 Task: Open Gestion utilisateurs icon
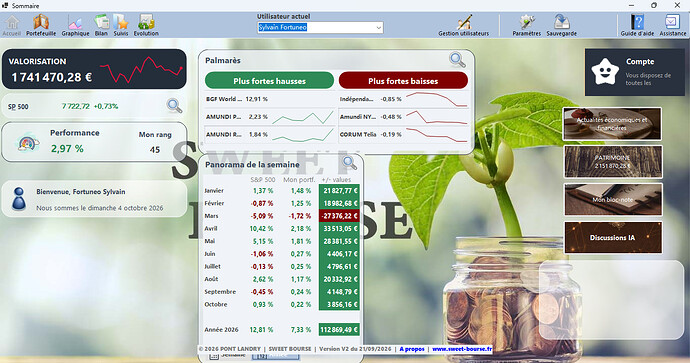click(x=463, y=26)
